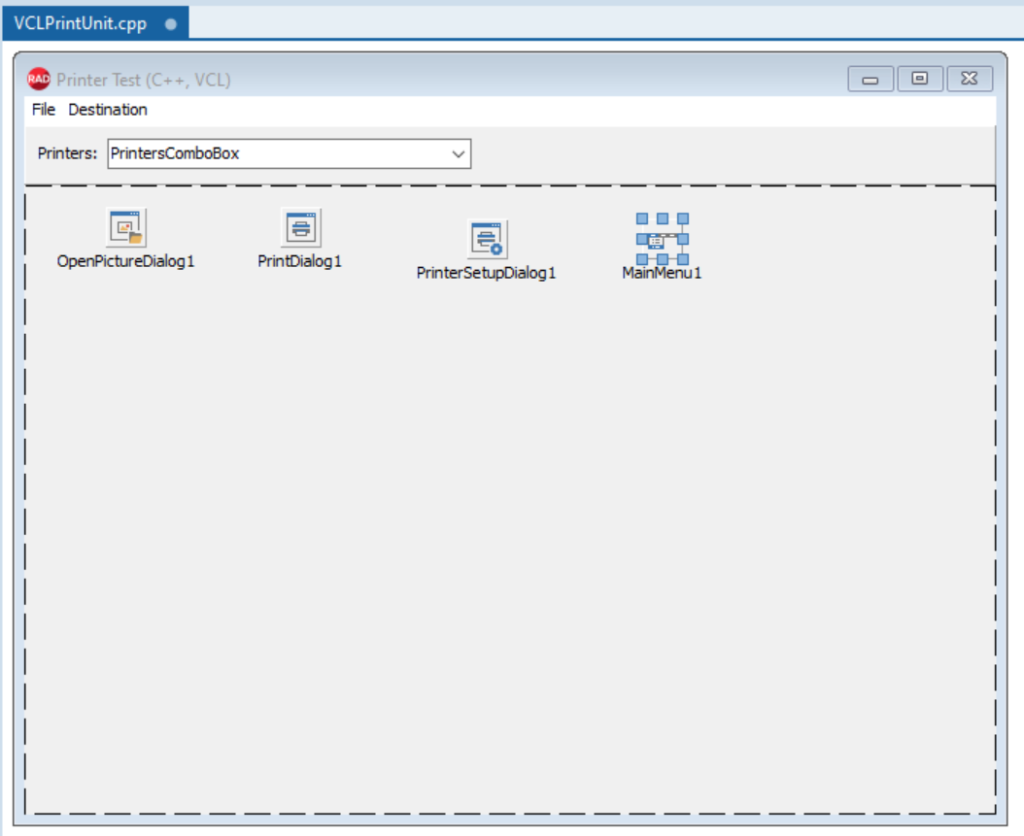Screen dimensions: 1024x836
Task: Click the picture icon on OpenPictureDialog1
Action: coord(126,227)
